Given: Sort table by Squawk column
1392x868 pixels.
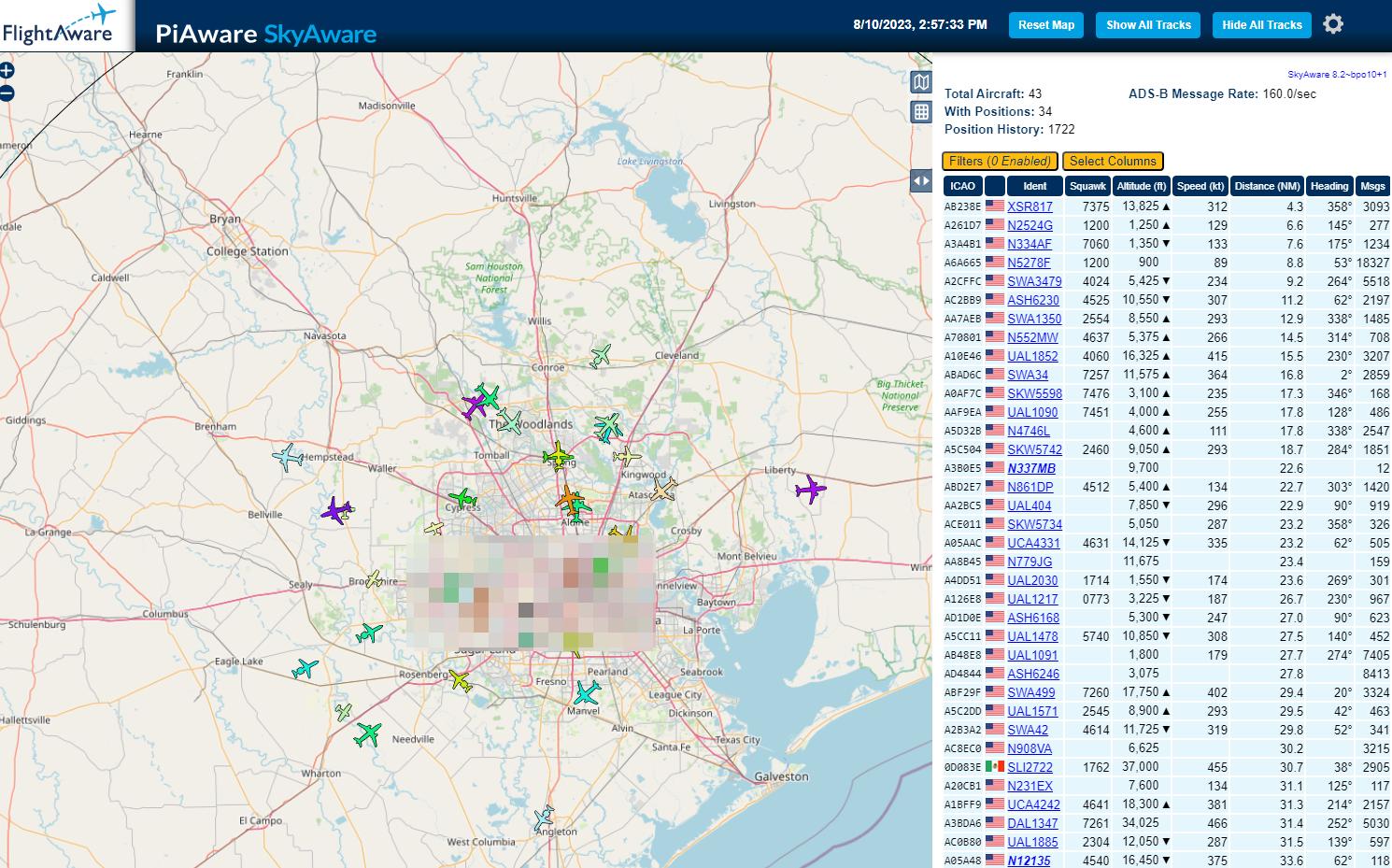Looking at the screenshot, I should tap(1087, 186).
